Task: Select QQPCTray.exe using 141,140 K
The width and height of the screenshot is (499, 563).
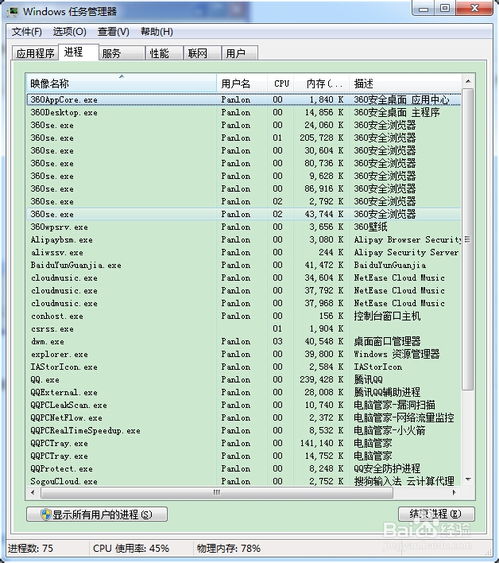Action: coord(244,443)
